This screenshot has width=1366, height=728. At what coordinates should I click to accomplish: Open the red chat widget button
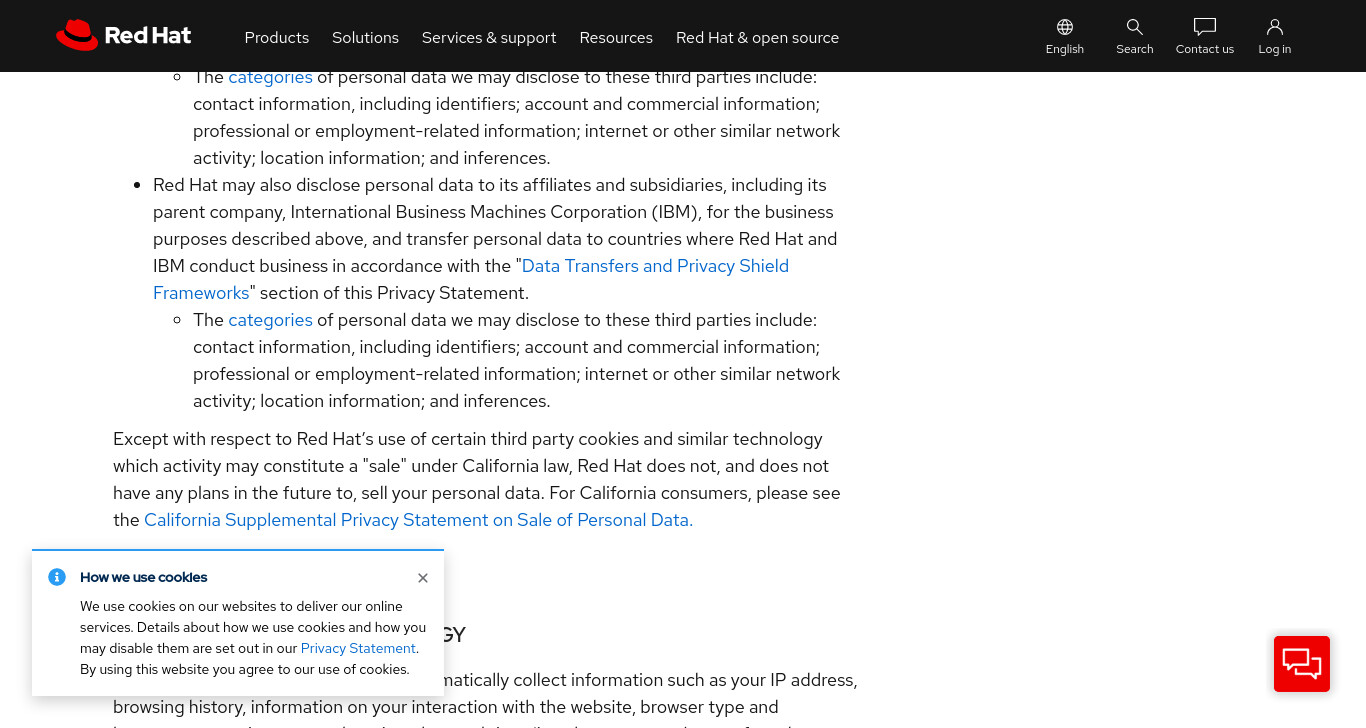point(1302,664)
